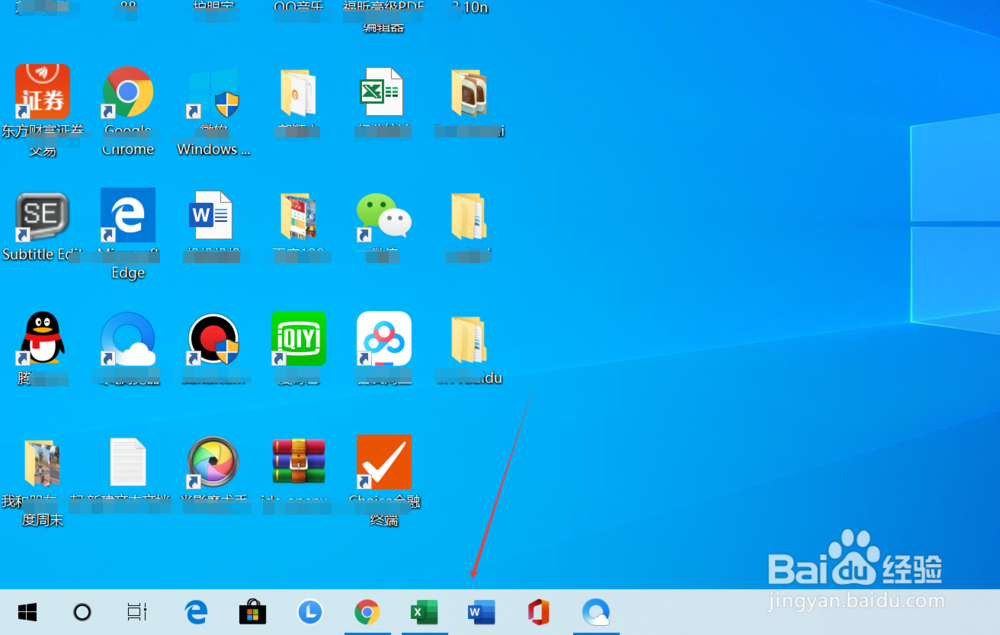1000x635 pixels.
Task: Open Microsoft Store from the taskbar
Action: click(x=253, y=612)
